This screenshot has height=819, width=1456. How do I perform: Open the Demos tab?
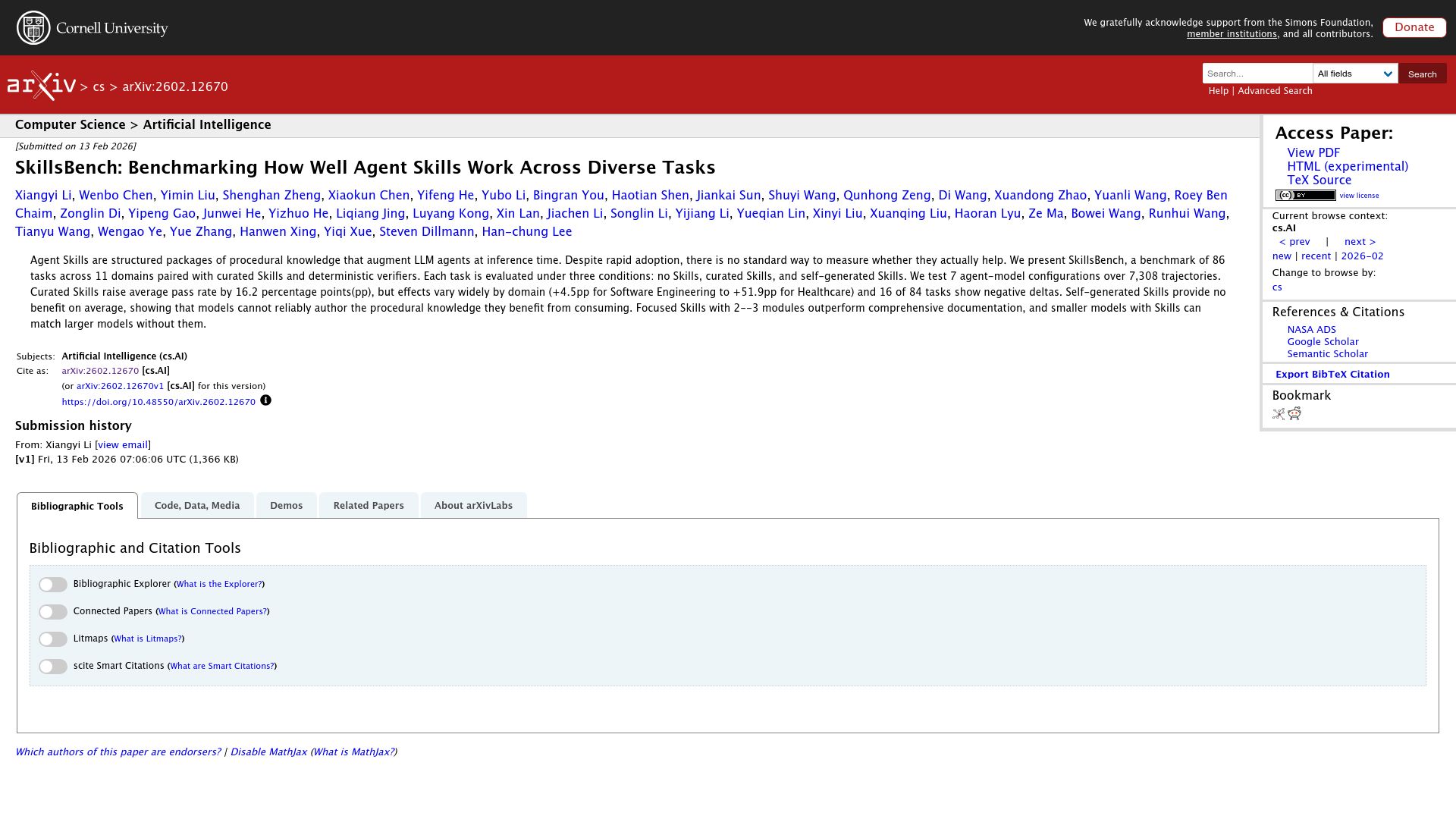(x=286, y=506)
